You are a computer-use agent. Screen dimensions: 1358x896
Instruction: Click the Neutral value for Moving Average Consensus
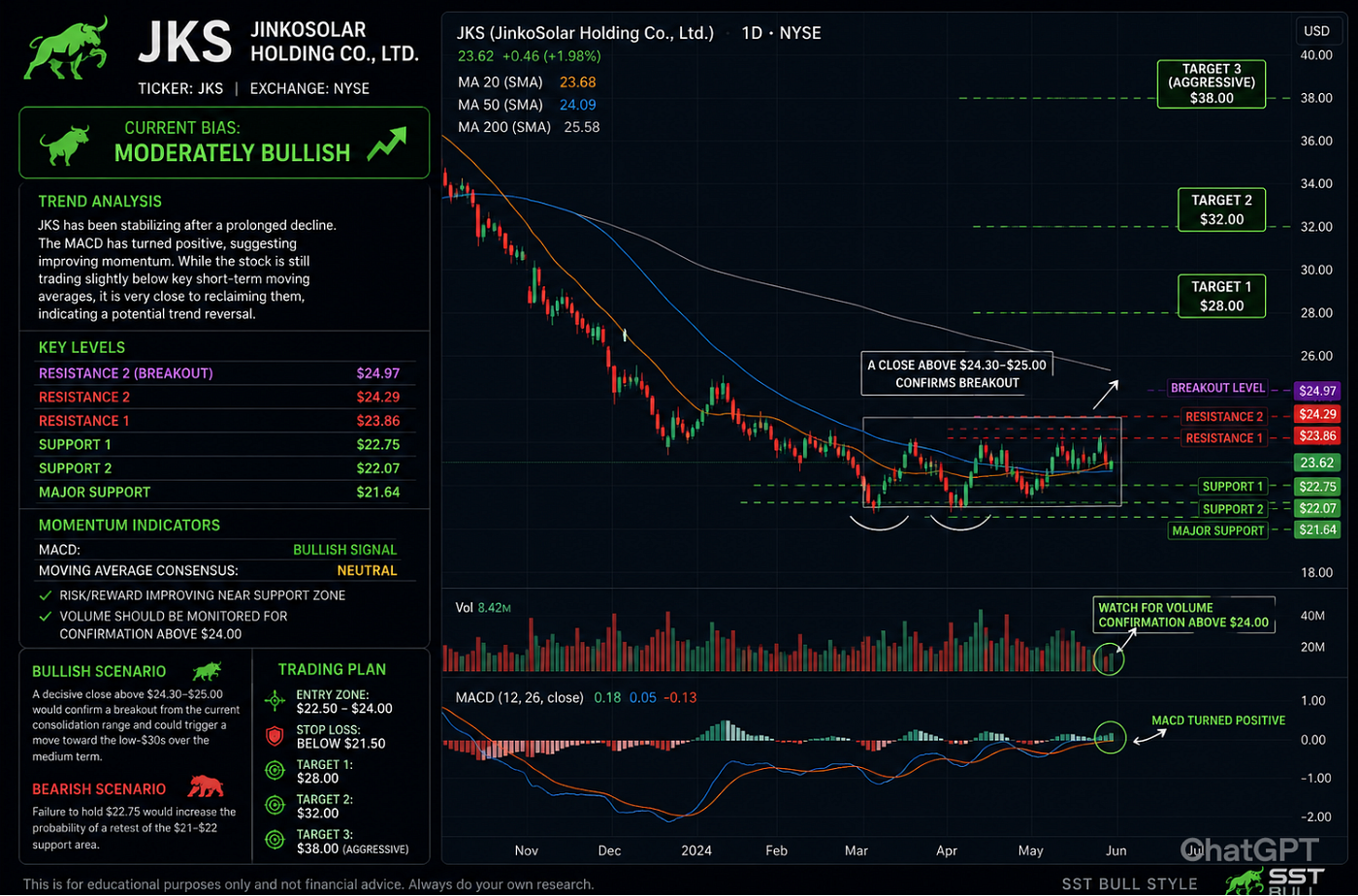pos(367,571)
